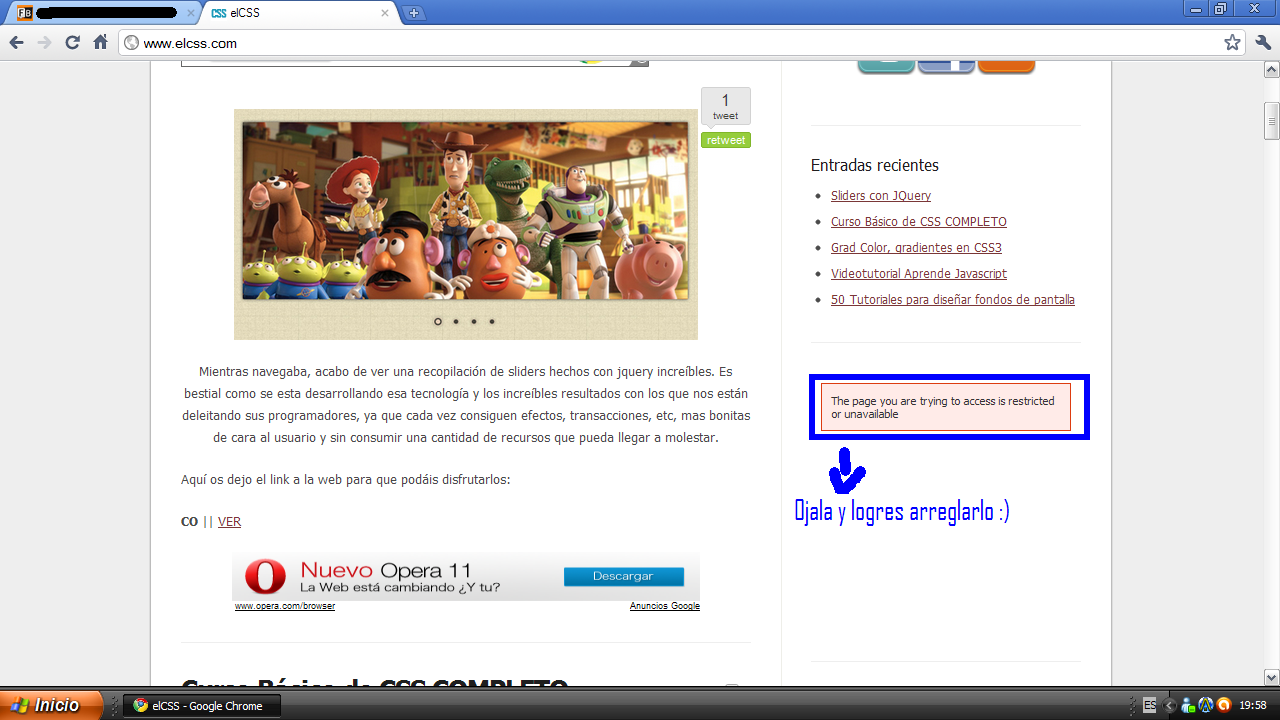The width and height of the screenshot is (1280, 720).
Task: Select the second slider pagination dot
Action: [x=456, y=322]
